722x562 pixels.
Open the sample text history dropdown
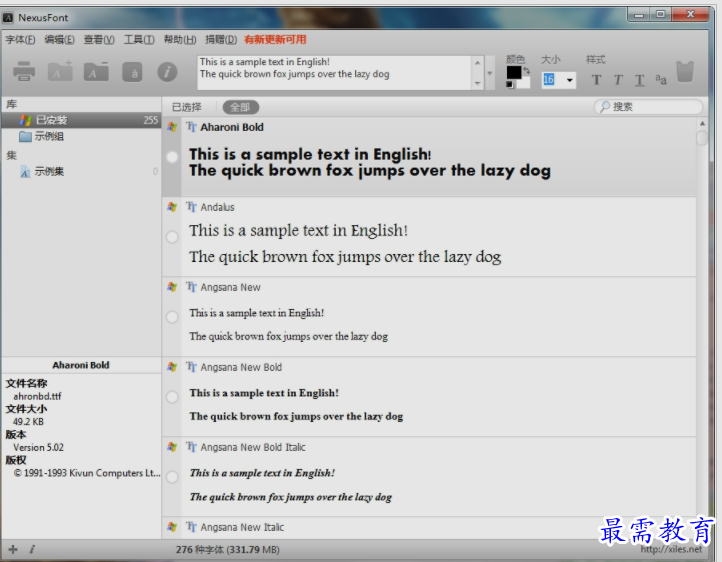[x=489, y=73]
